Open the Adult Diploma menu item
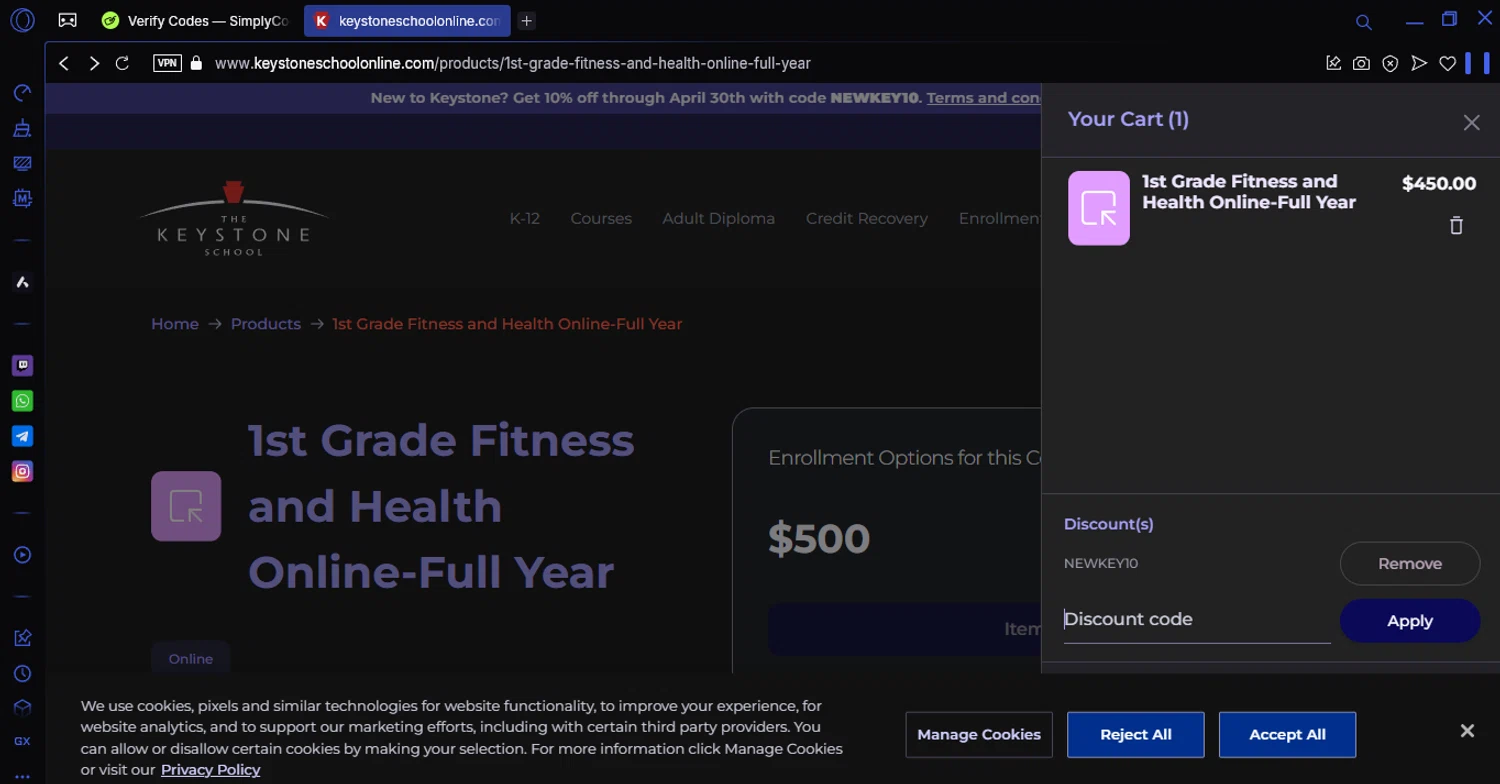The height and width of the screenshot is (784, 1500). pyautogui.click(x=718, y=218)
